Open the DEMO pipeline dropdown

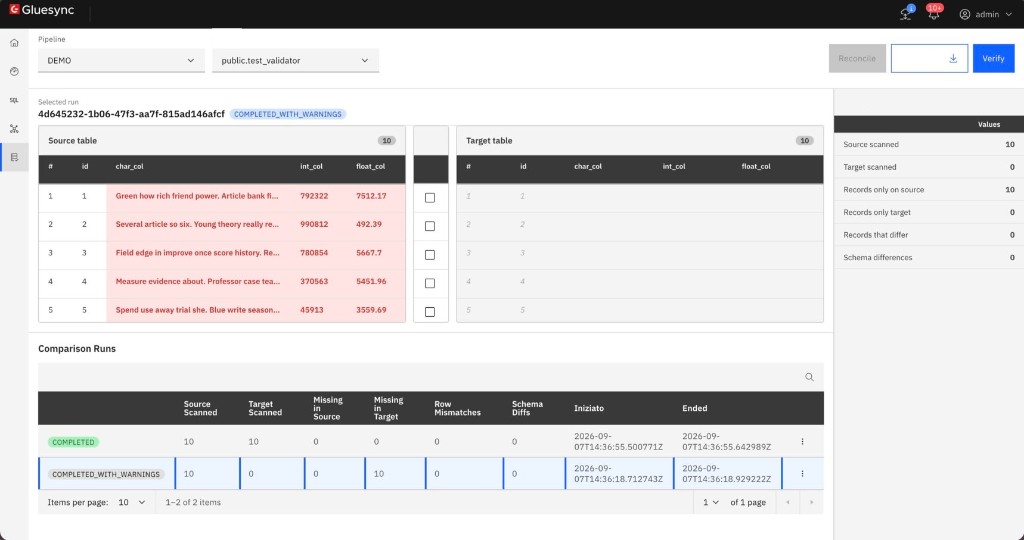coord(121,61)
